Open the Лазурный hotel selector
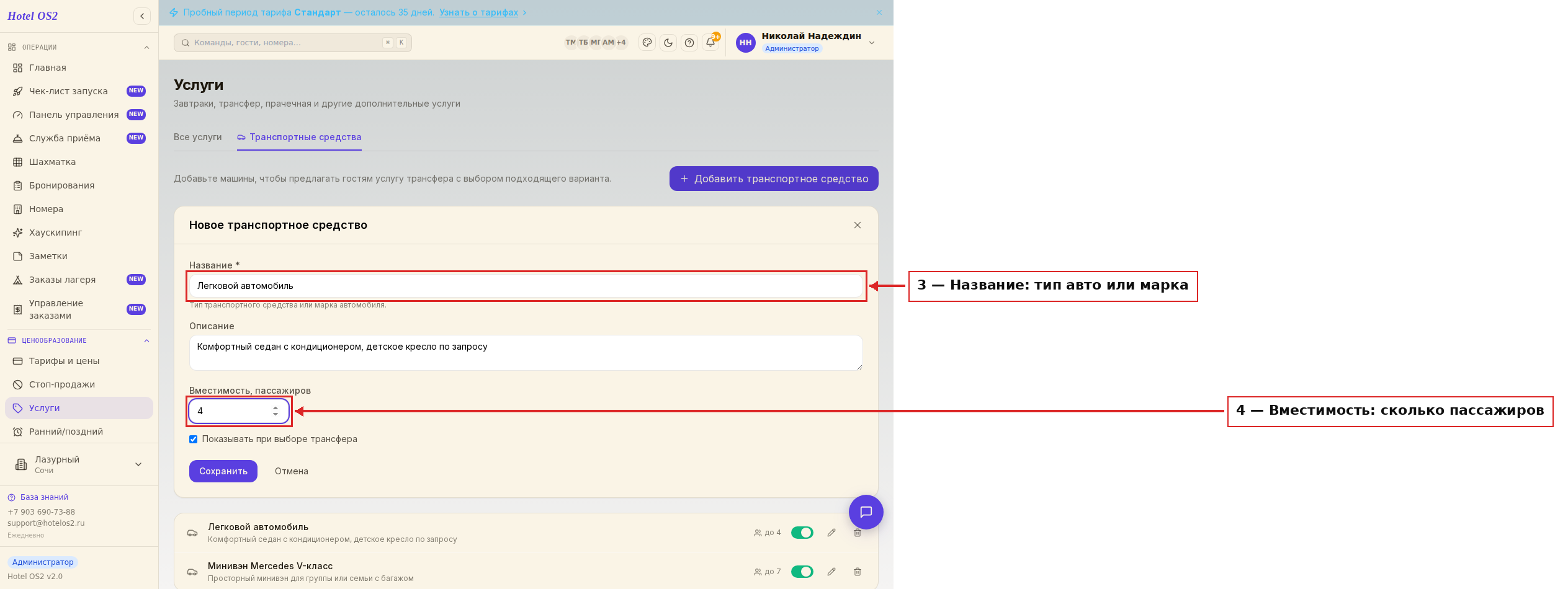 click(x=79, y=464)
